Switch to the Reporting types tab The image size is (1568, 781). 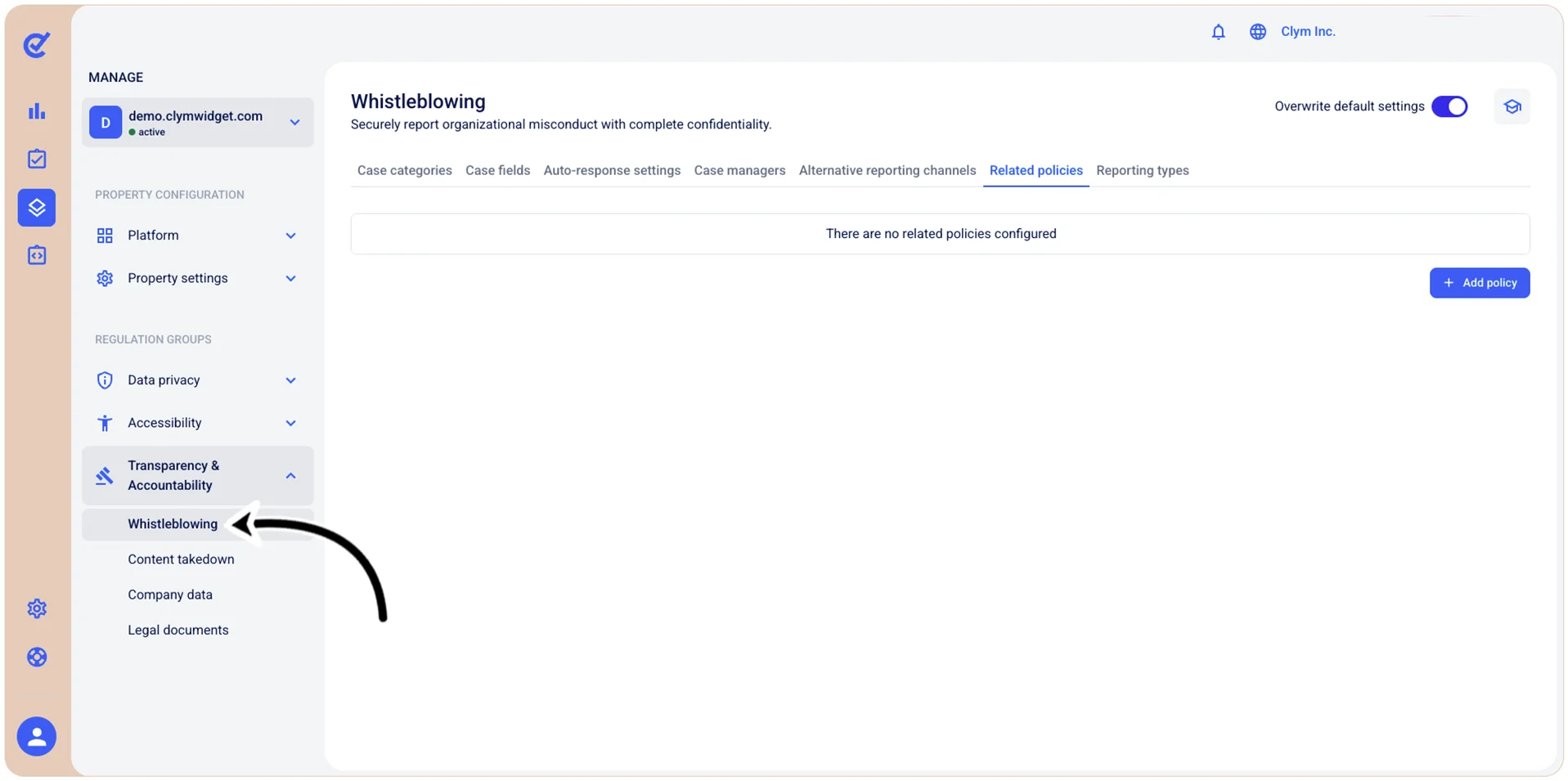point(1143,170)
